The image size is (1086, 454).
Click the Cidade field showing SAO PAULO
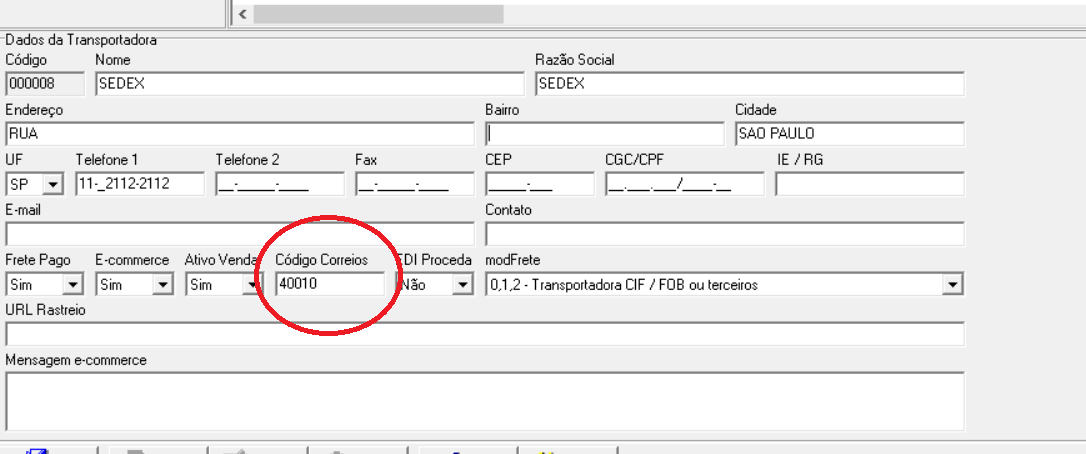click(x=850, y=134)
